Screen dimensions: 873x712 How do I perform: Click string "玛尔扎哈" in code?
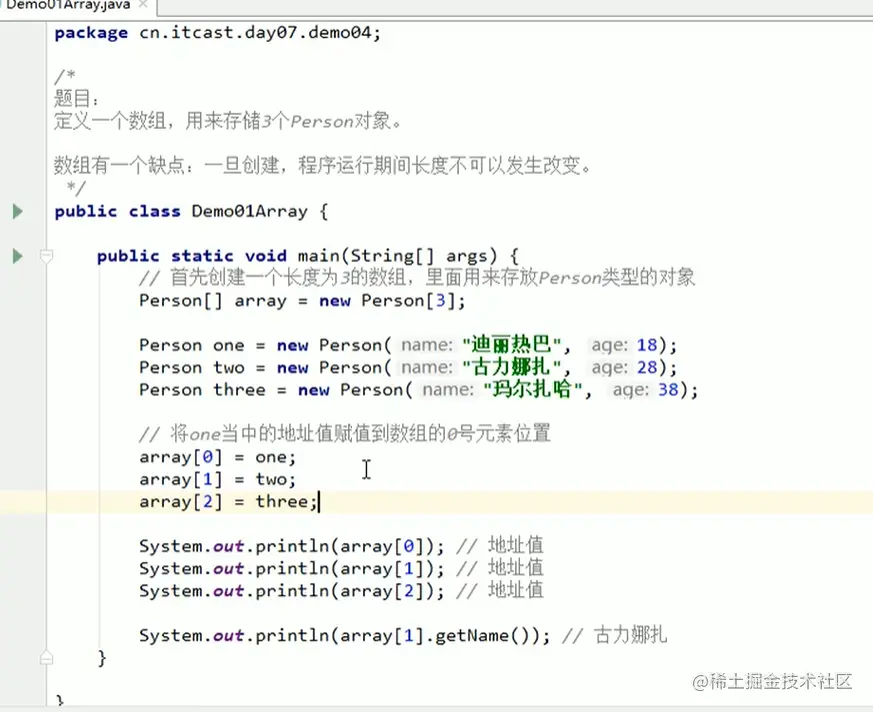point(533,390)
